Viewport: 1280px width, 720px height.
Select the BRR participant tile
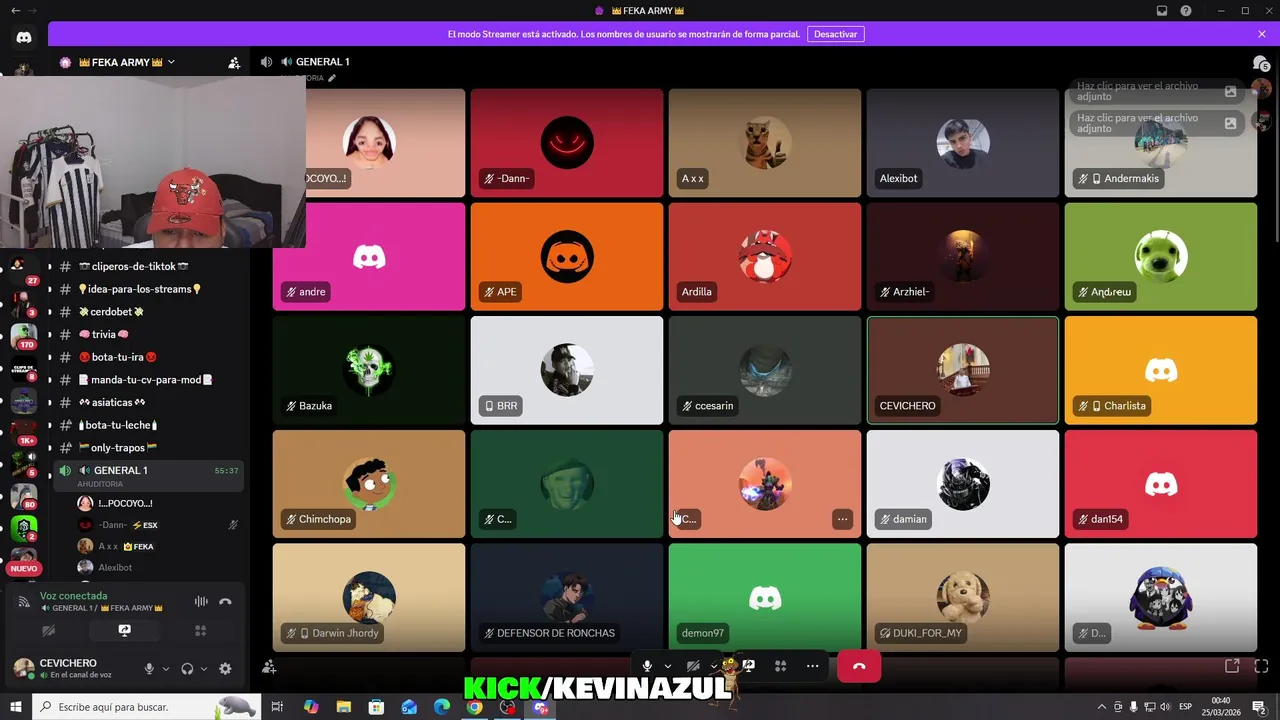[x=566, y=370]
